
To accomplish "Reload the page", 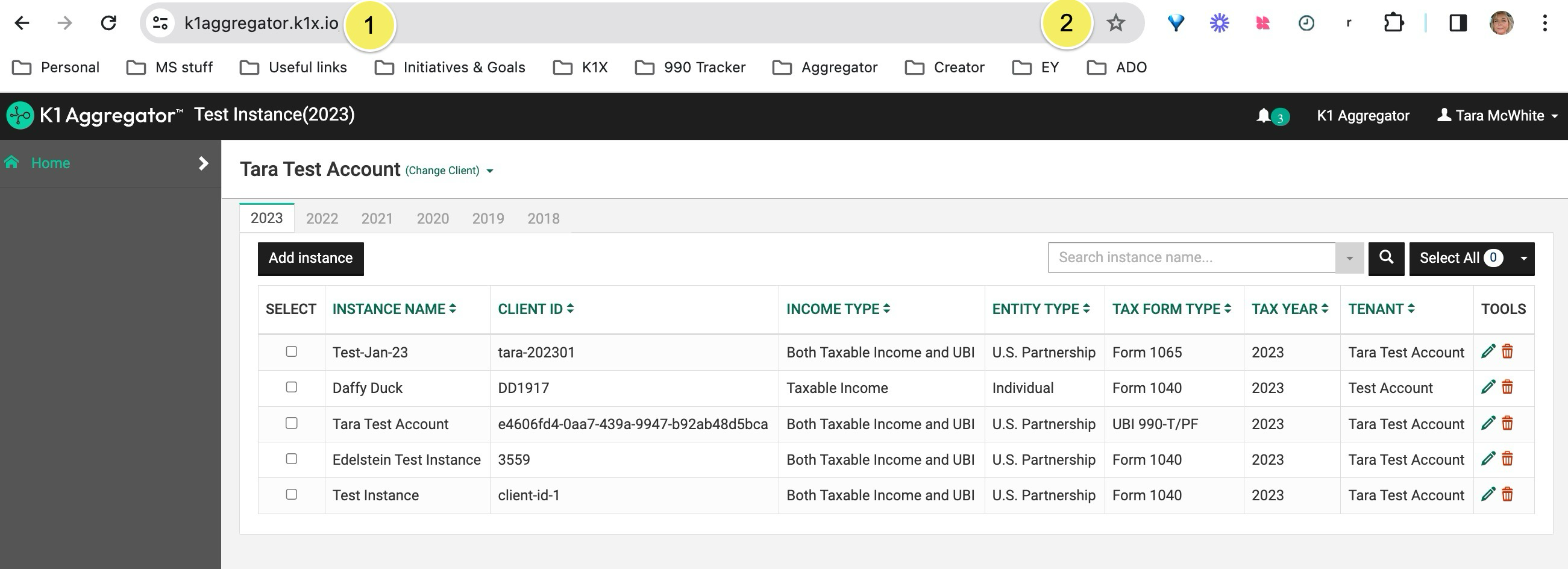I will click(x=108, y=23).
